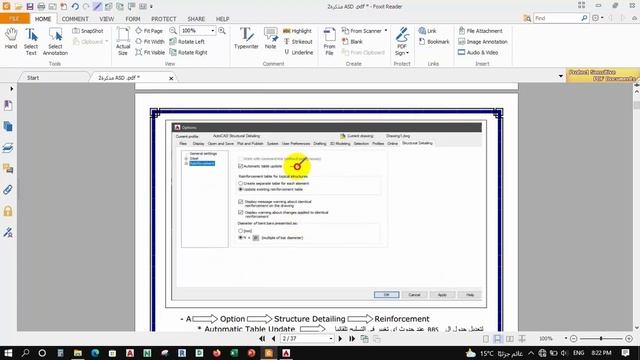640x360 pixels.
Task: Open the Comments side panel
Action: point(8,169)
